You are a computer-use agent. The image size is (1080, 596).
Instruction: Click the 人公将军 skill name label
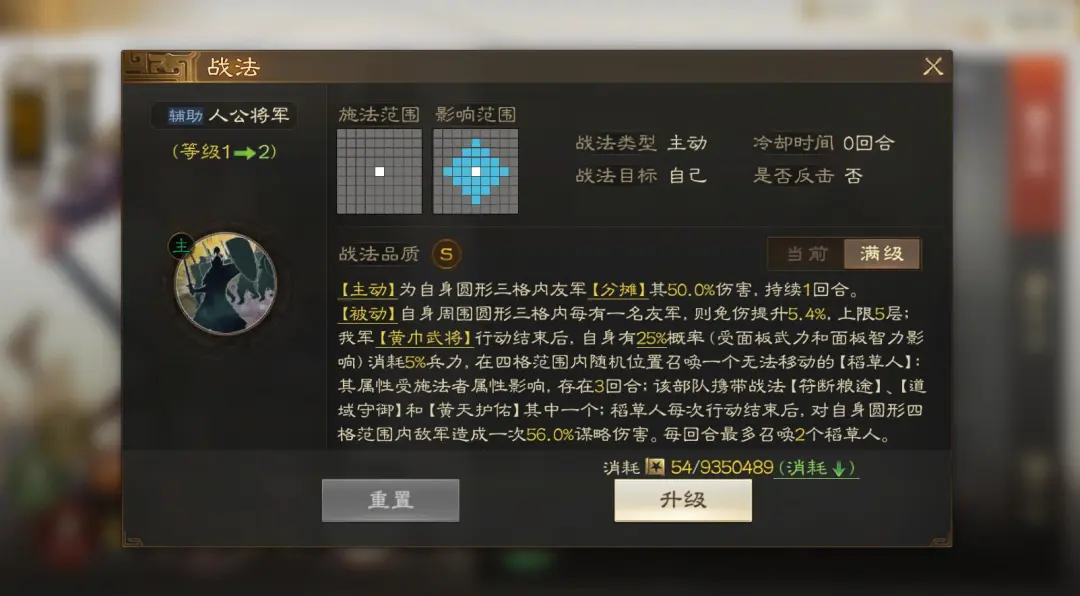[x=249, y=116]
